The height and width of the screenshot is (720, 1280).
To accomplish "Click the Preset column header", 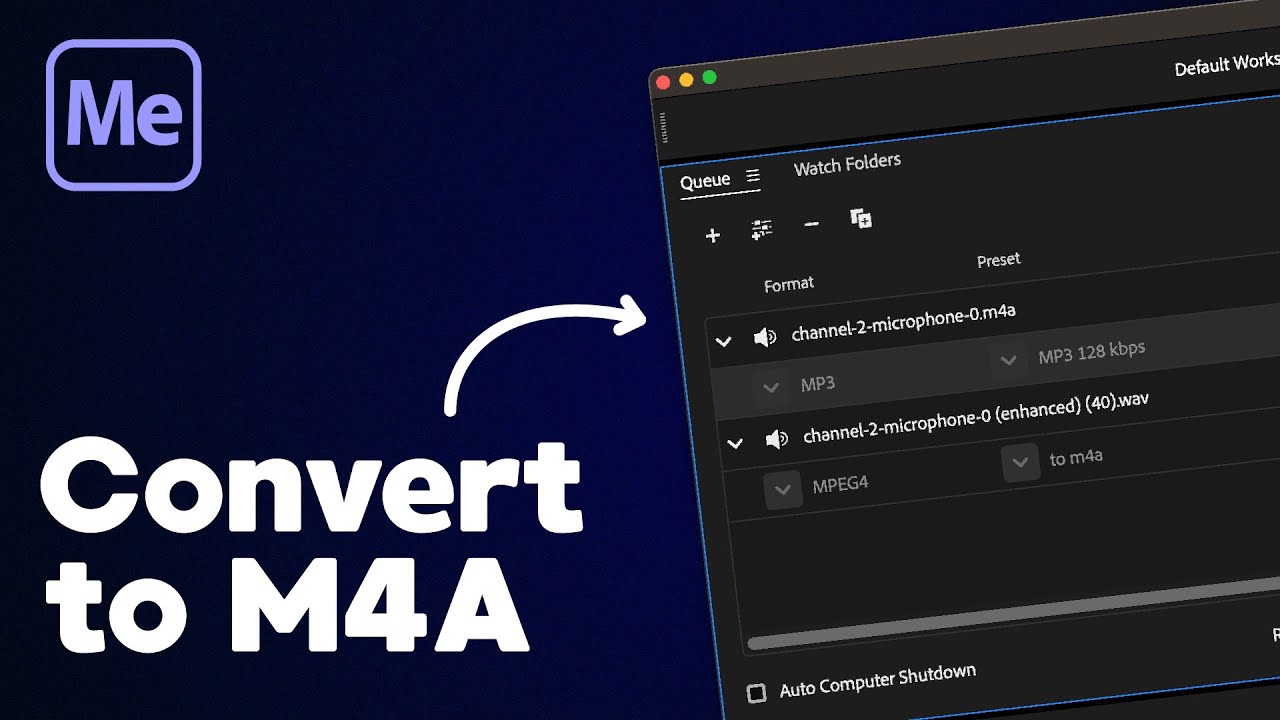I will [x=998, y=260].
